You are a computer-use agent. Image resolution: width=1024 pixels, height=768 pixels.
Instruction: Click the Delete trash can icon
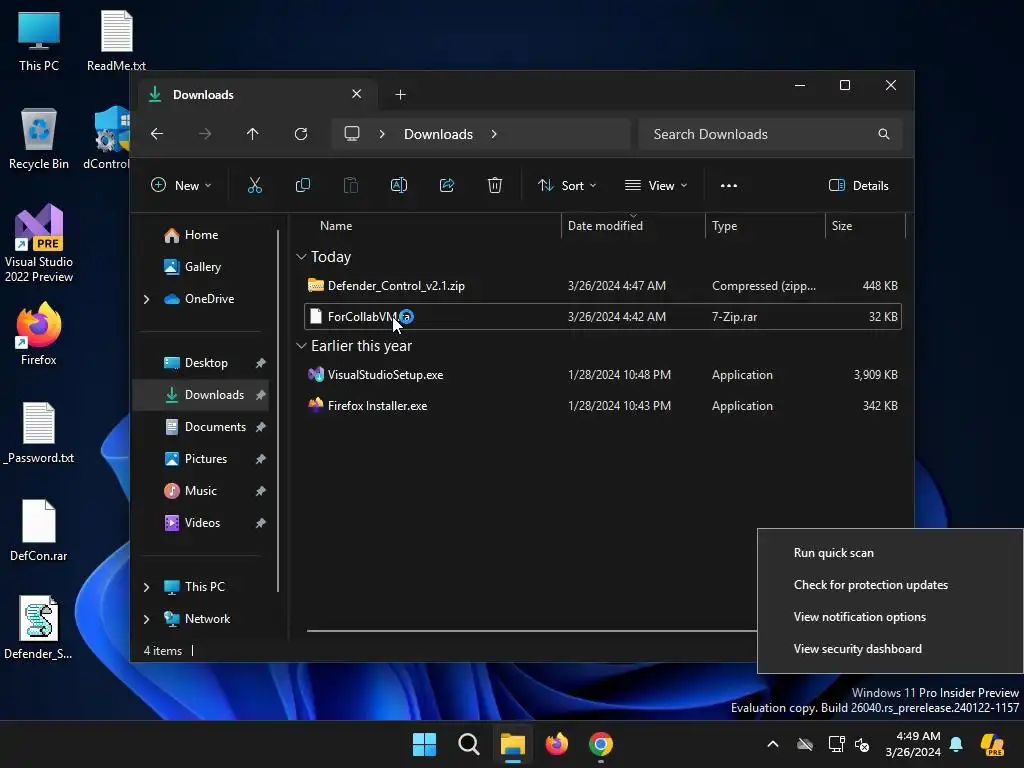(x=495, y=185)
